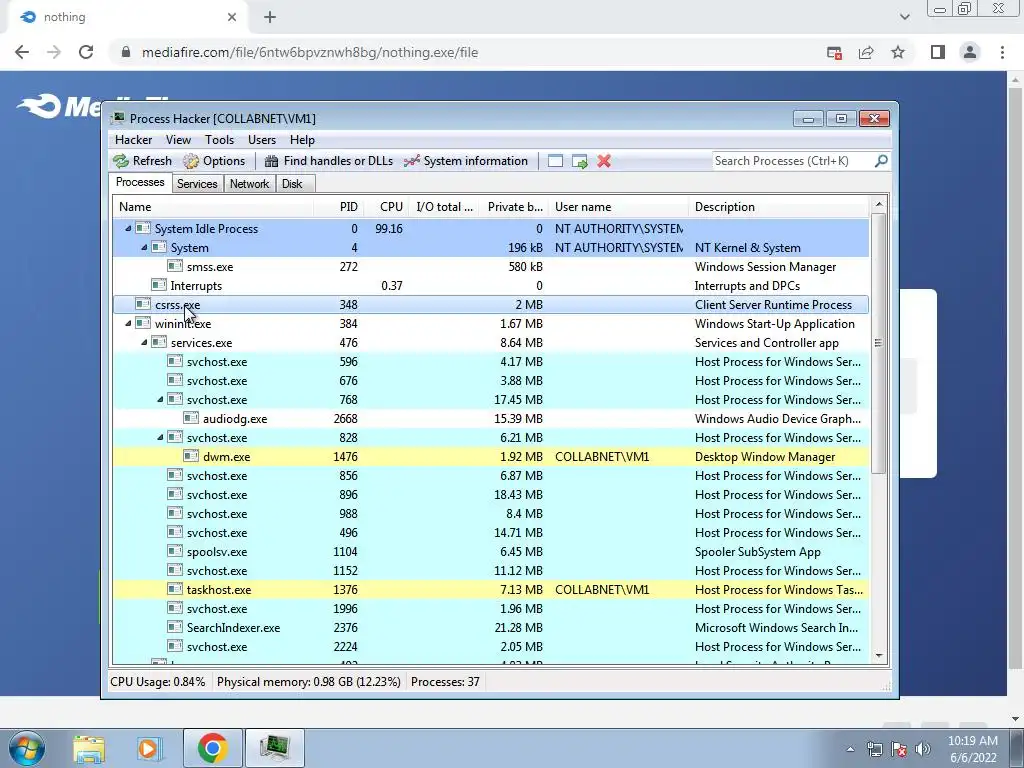Click the Refresh toolbar button
The width and height of the screenshot is (1024, 768).
(x=142, y=161)
